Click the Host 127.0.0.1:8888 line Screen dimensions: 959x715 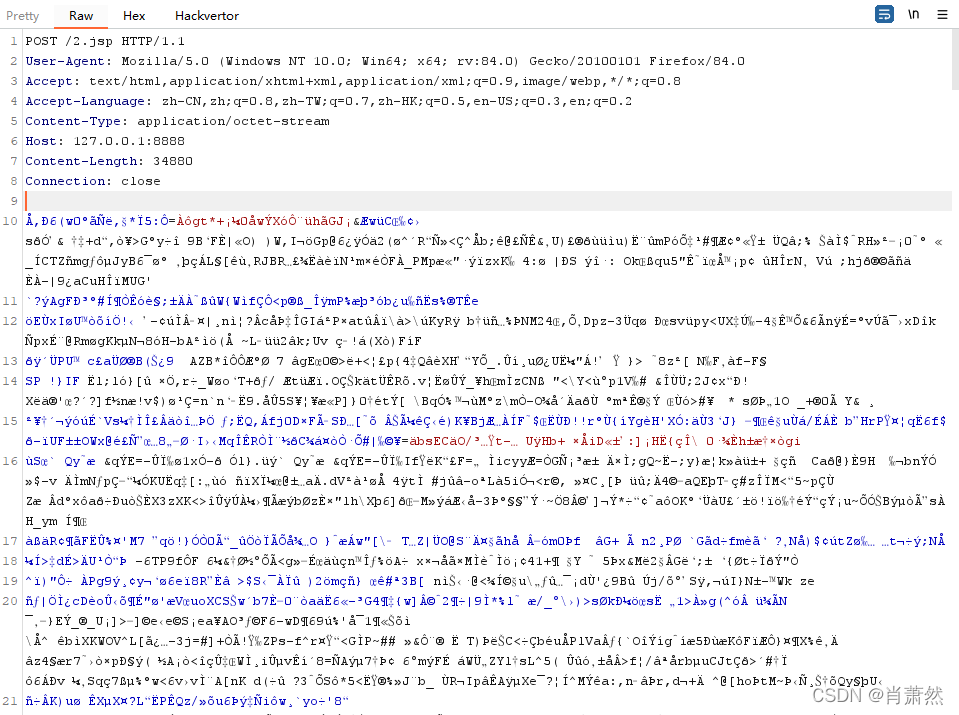point(105,141)
